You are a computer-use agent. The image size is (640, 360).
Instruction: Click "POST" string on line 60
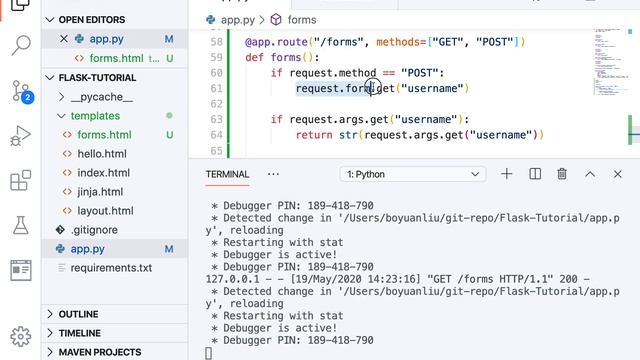pyautogui.click(x=419, y=73)
